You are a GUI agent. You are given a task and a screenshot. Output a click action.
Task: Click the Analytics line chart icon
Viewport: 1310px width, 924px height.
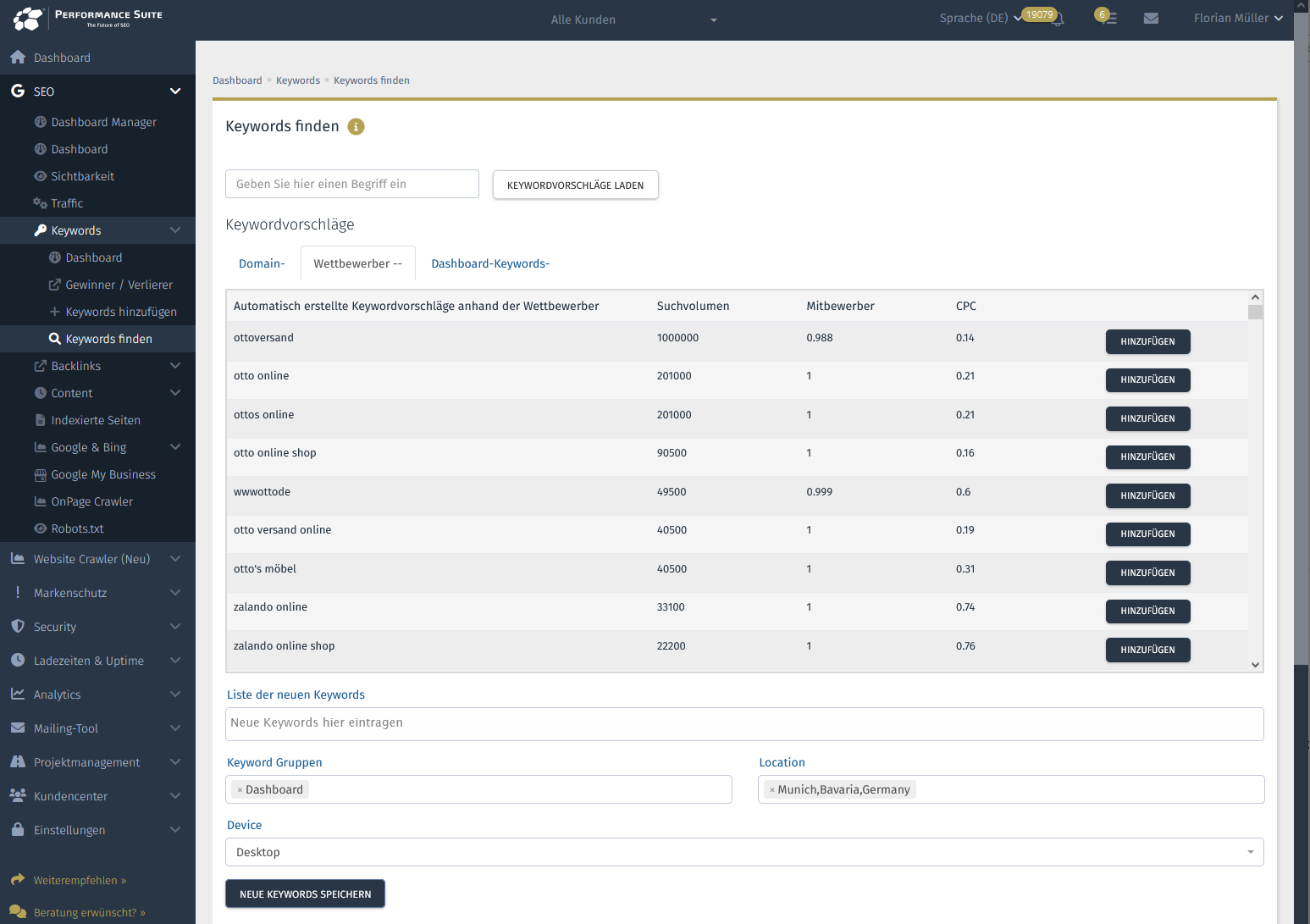[x=18, y=694]
